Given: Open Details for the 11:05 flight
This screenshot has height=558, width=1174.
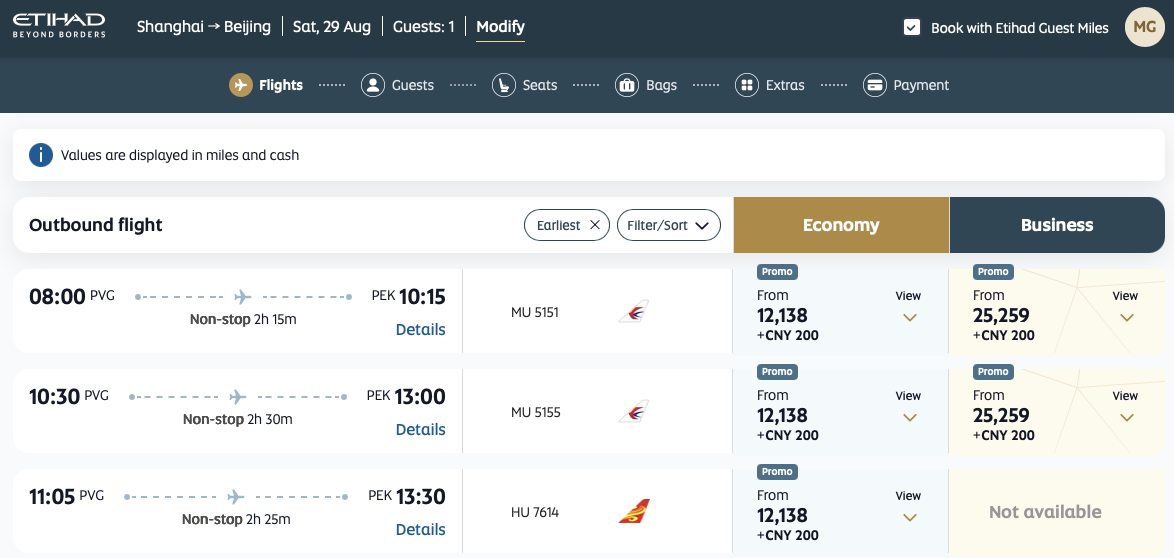Looking at the screenshot, I should tap(420, 530).
